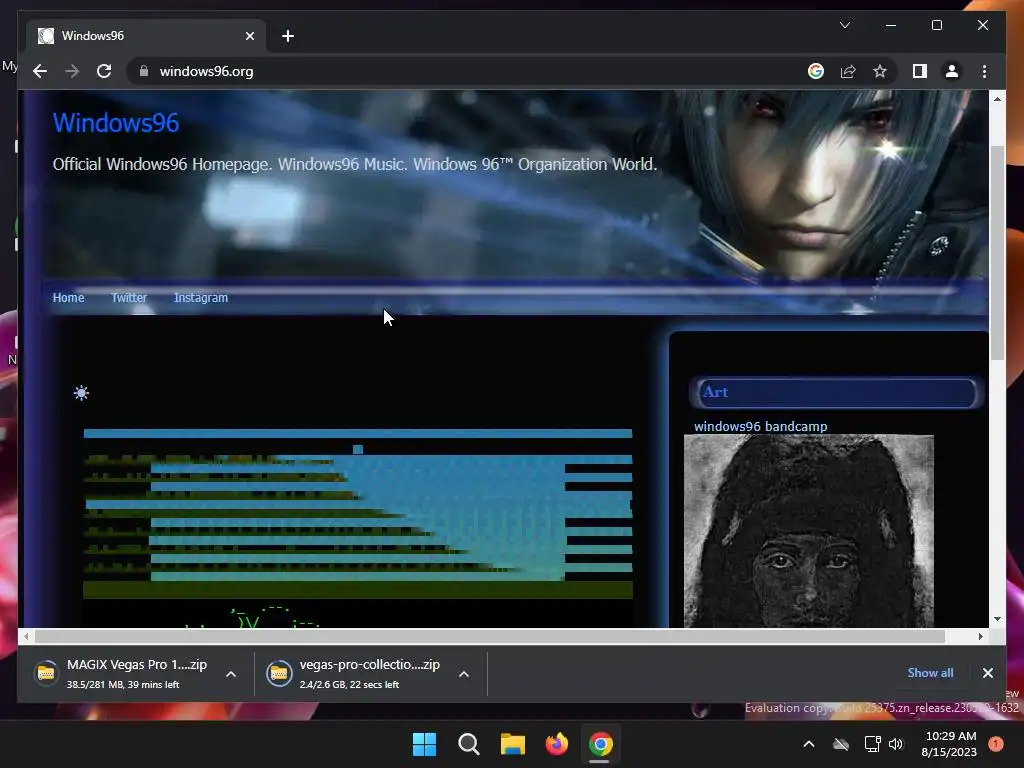Open volume control tray icon
This screenshot has height=768, width=1024.
[x=896, y=744]
